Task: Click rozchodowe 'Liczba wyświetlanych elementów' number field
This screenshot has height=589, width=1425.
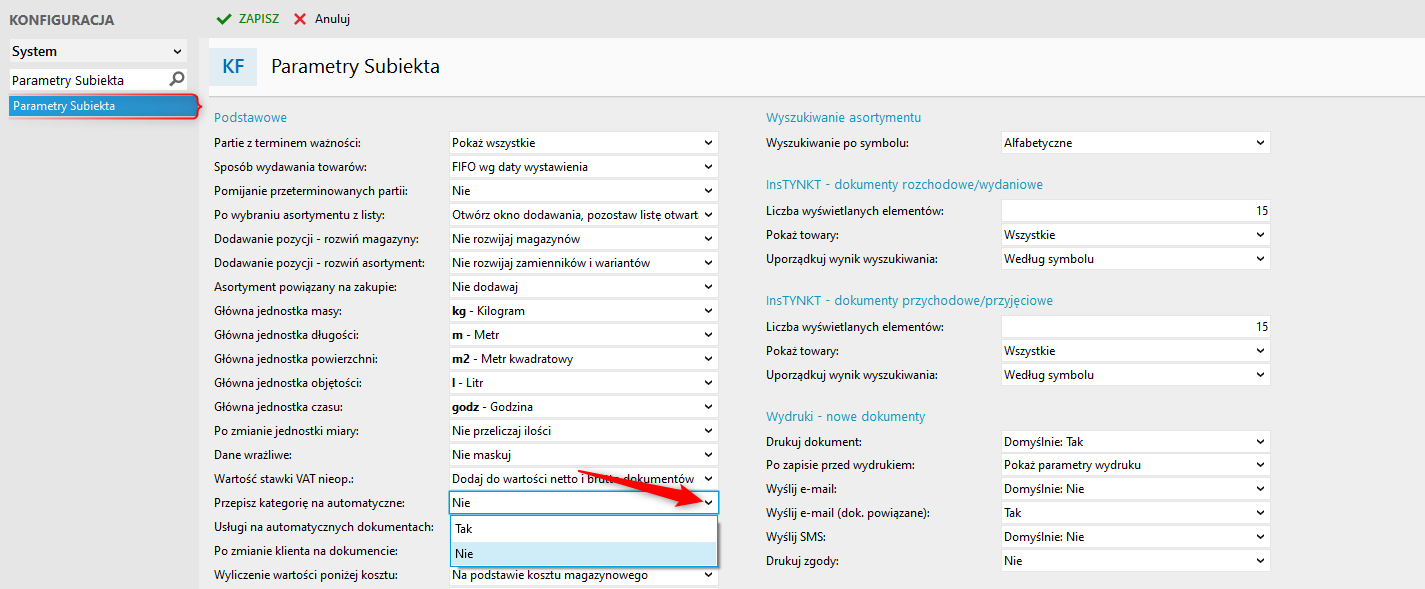Action: [x=1135, y=211]
